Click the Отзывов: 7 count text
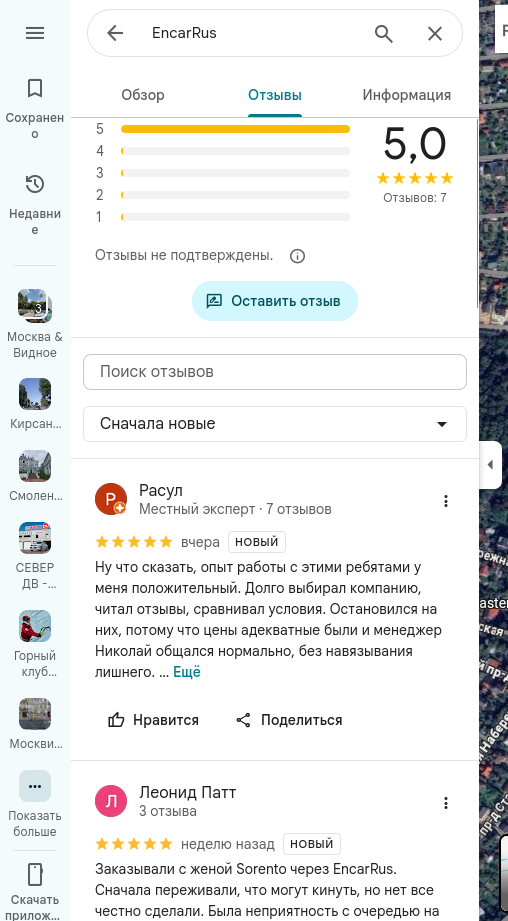This screenshot has width=508, height=921. pyautogui.click(x=415, y=198)
